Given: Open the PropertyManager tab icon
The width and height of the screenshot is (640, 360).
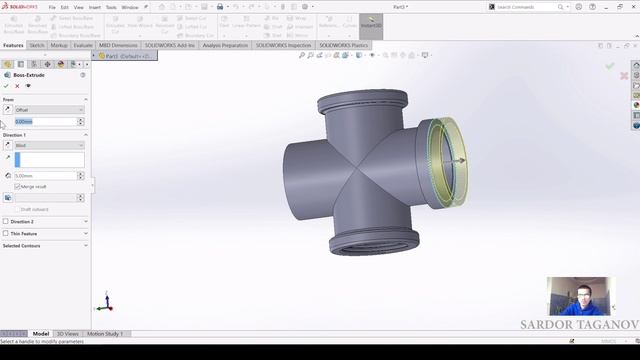Looking at the screenshot, I should coord(21,64).
